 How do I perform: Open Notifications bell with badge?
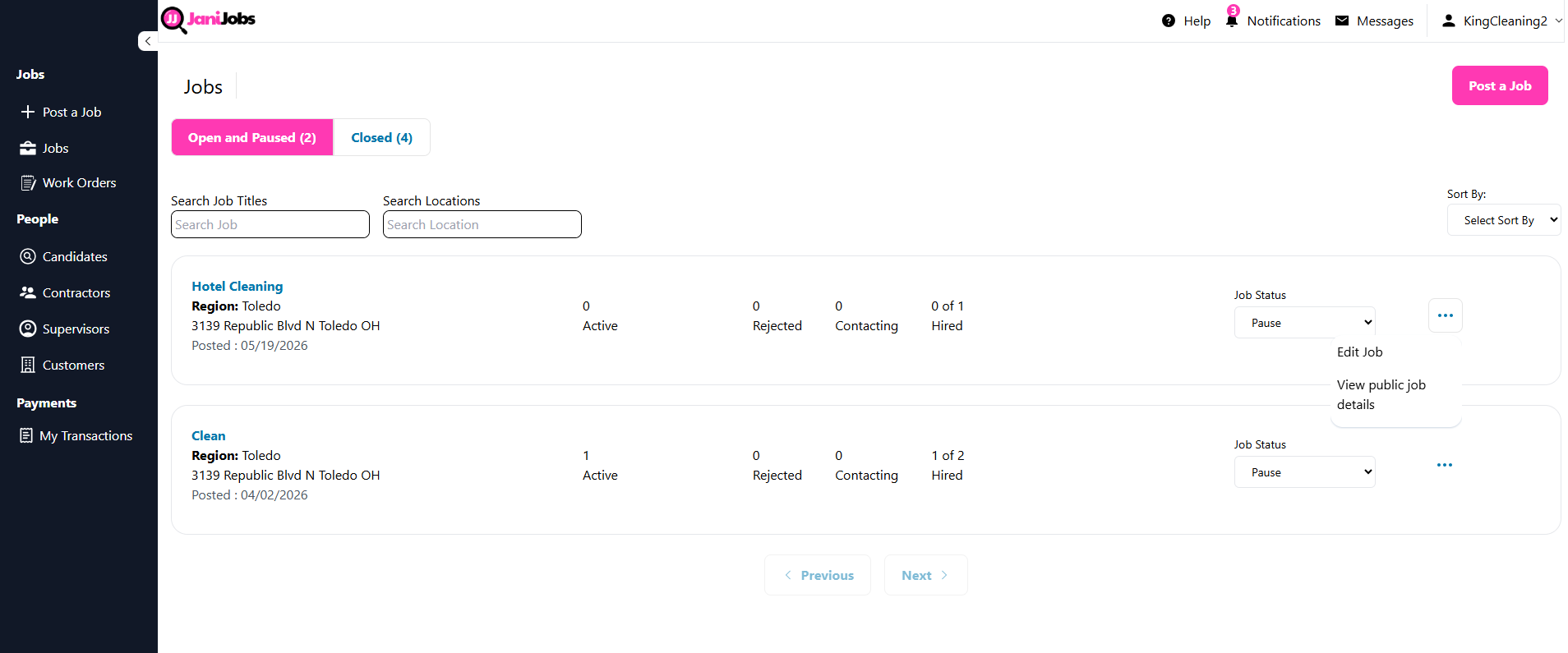pyautogui.click(x=1232, y=18)
